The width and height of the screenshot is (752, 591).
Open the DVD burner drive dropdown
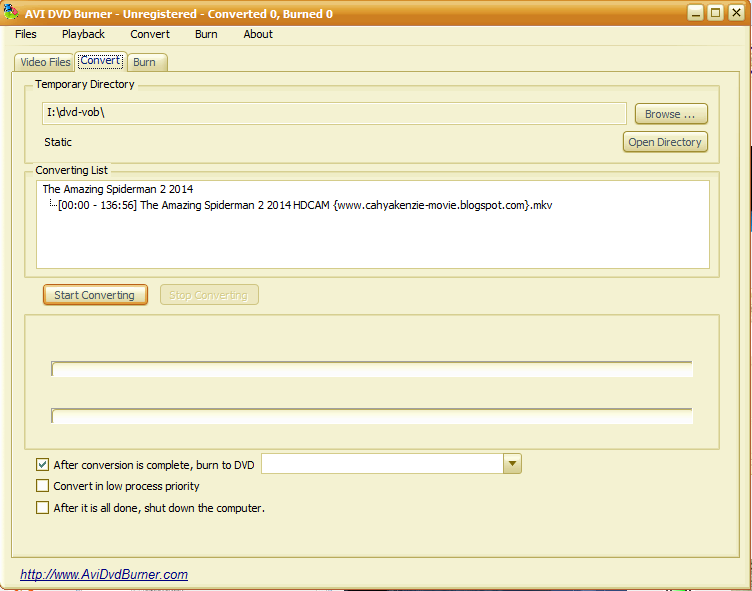[512, 464]
